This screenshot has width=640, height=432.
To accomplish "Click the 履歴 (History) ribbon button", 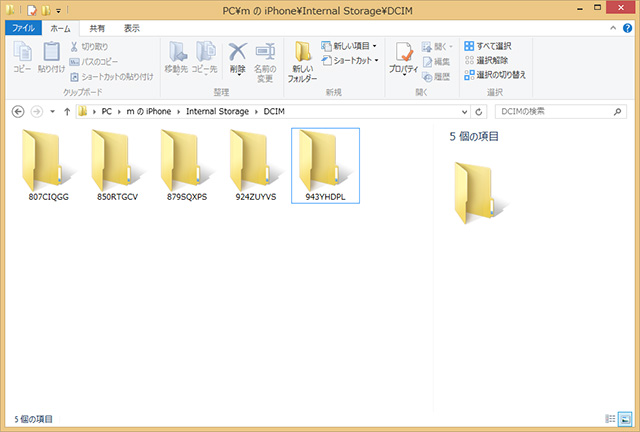I will pyautogui.click(x=436, y=76).
